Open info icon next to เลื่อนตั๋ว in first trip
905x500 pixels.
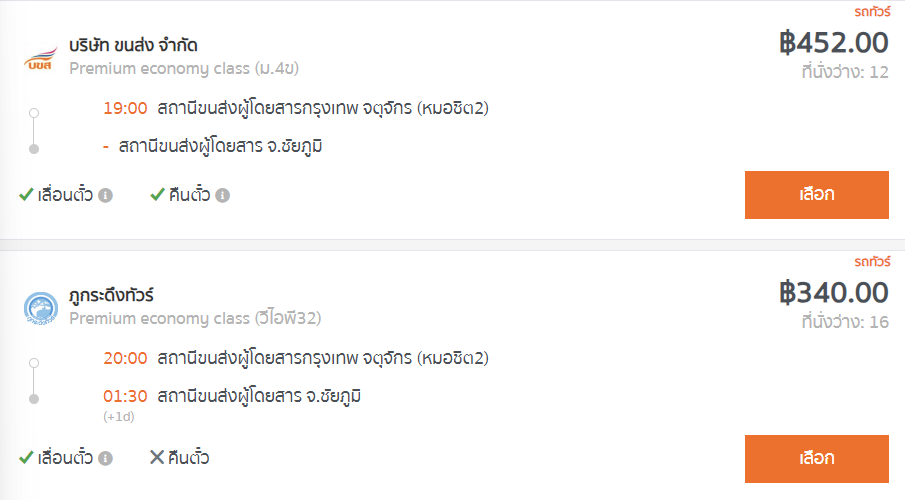point(105,196)
